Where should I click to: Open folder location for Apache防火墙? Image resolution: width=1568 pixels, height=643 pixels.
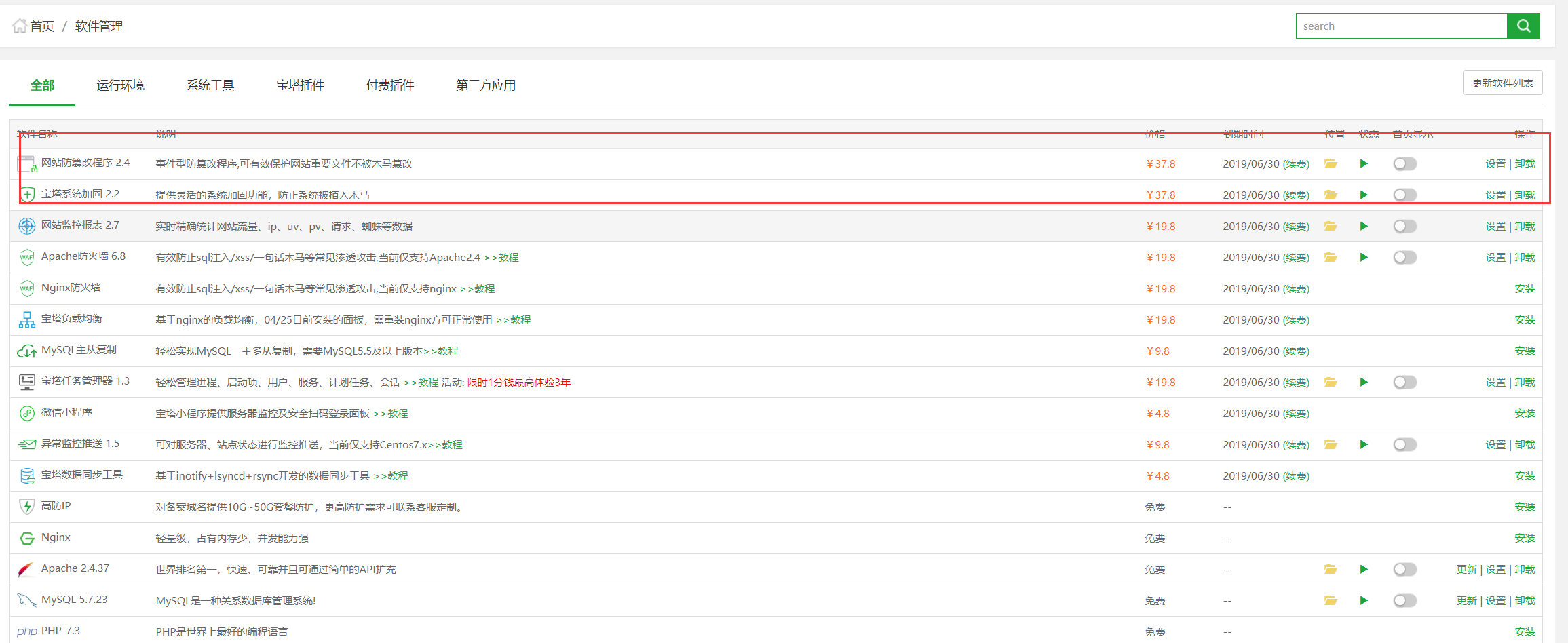pyautogui.click(x=1331, y=257)
